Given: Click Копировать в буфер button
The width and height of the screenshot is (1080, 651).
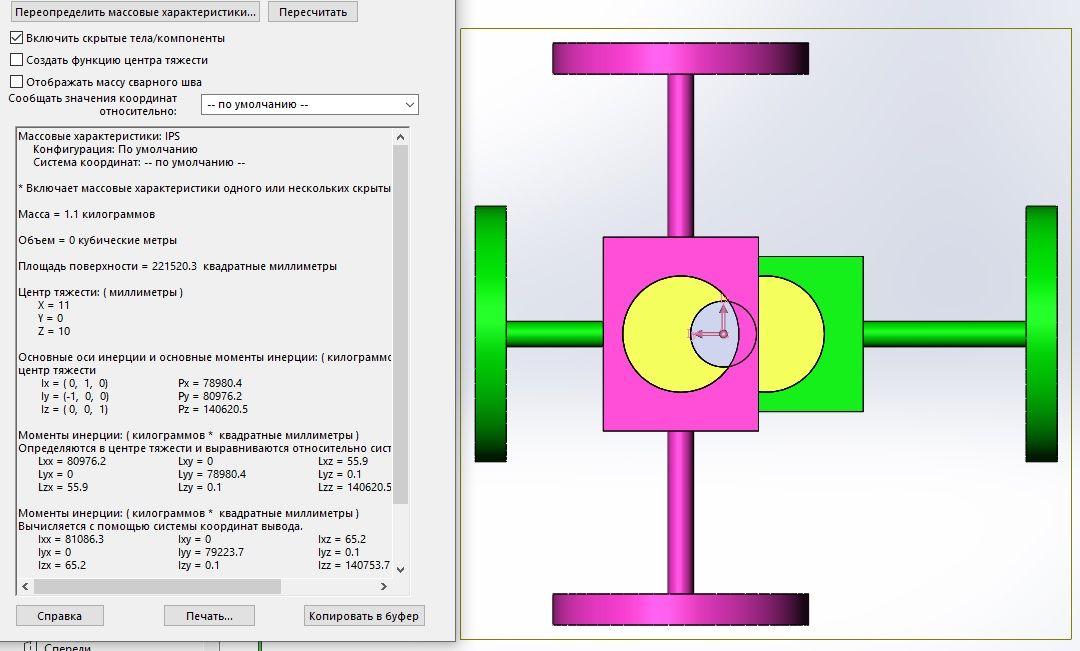Looking at the screenshot, I should (364, 616).
